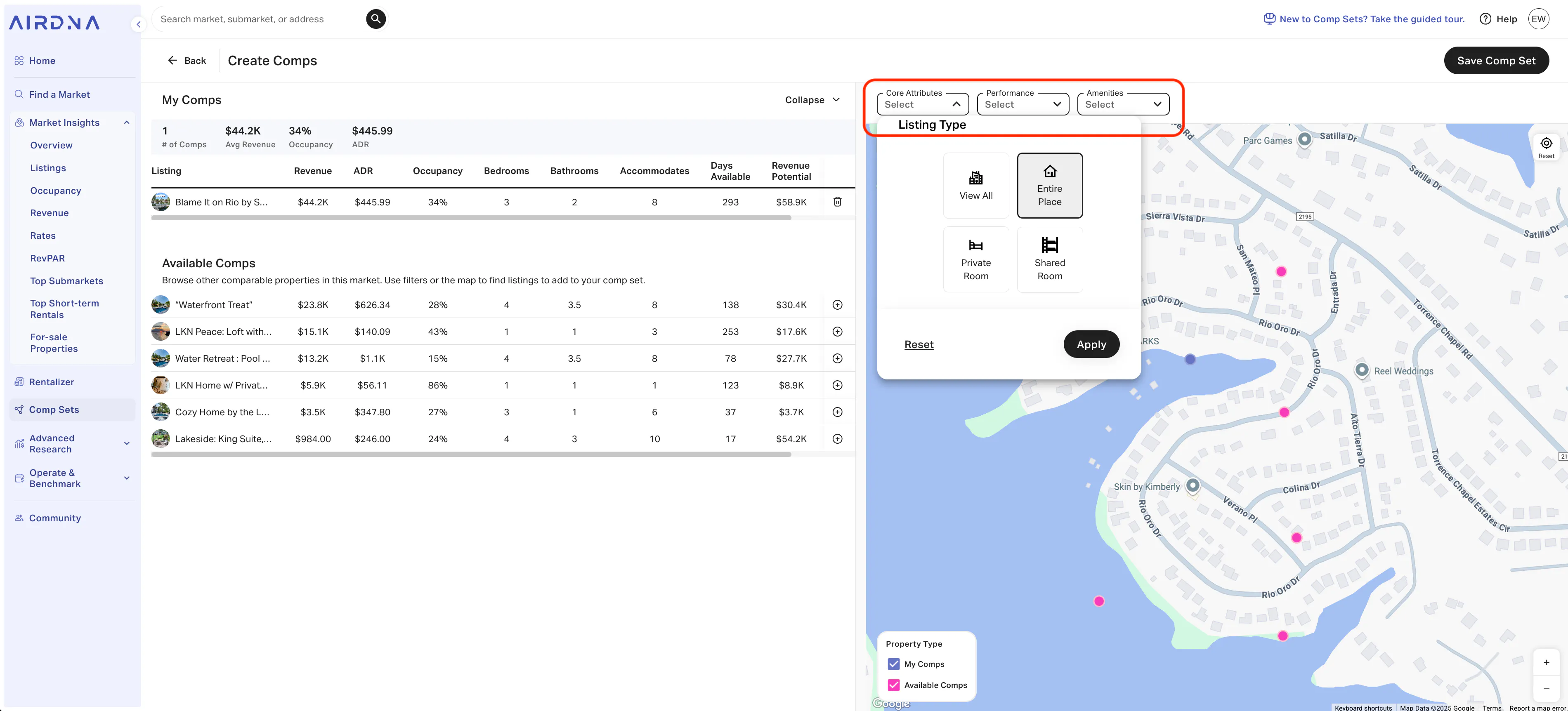Add "Waterfront Treat" listing with plus icon
Viewport: 1568px width, 711px height.
[837, 305]
